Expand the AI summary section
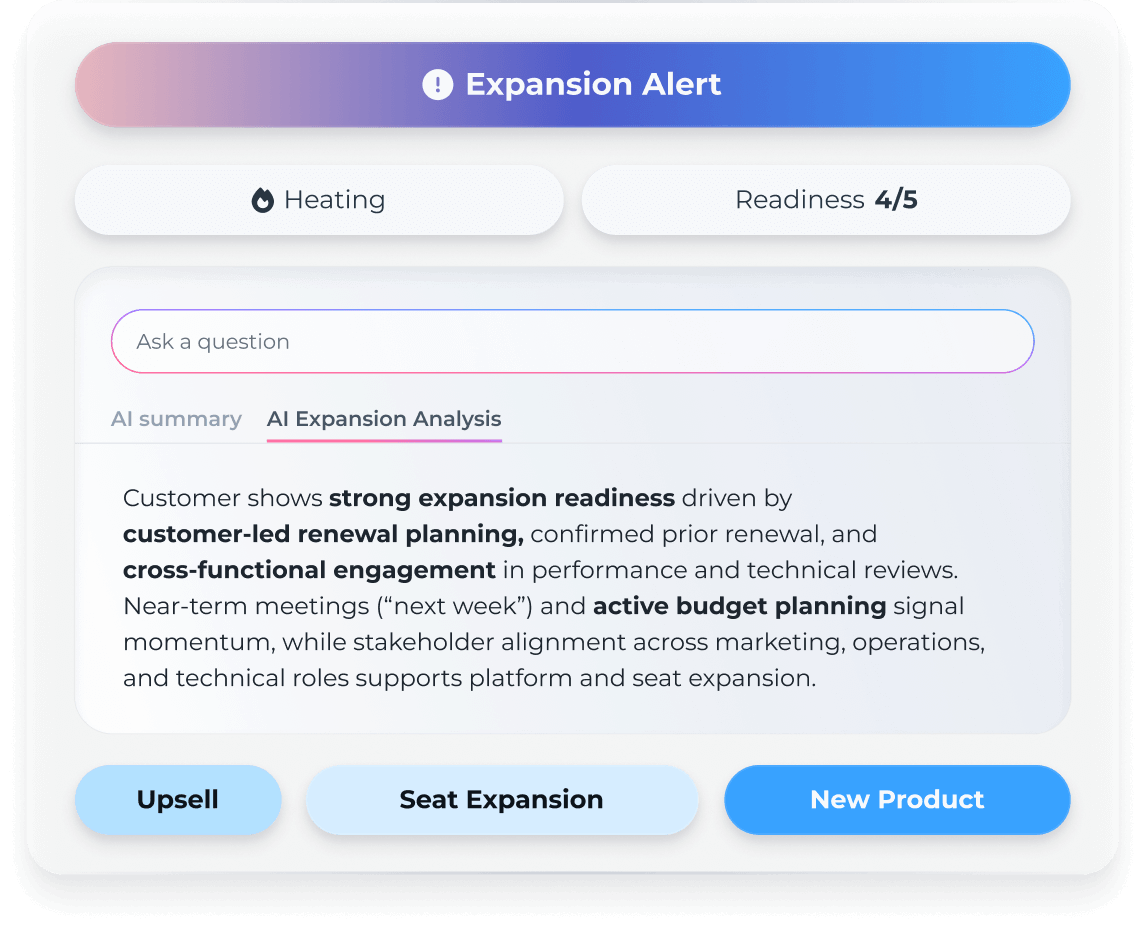Viewport: 1146px width, 929px height. (x=176, y=418)
